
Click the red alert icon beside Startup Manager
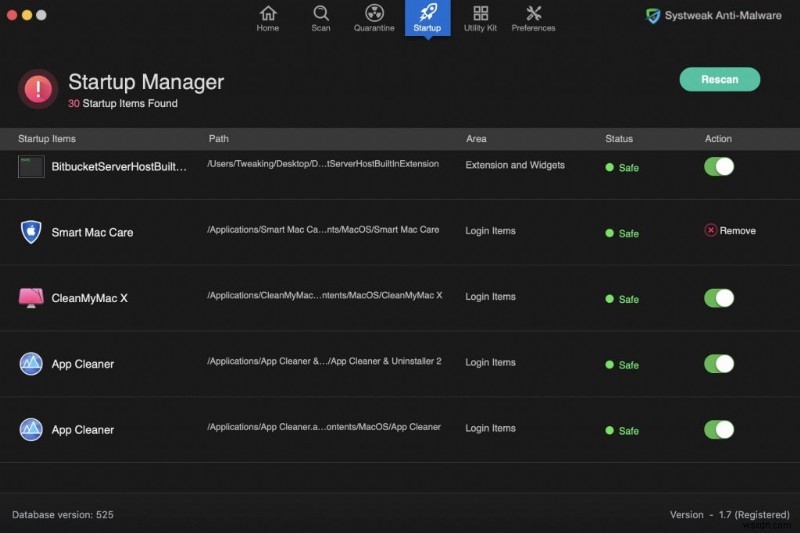[38, 89]
